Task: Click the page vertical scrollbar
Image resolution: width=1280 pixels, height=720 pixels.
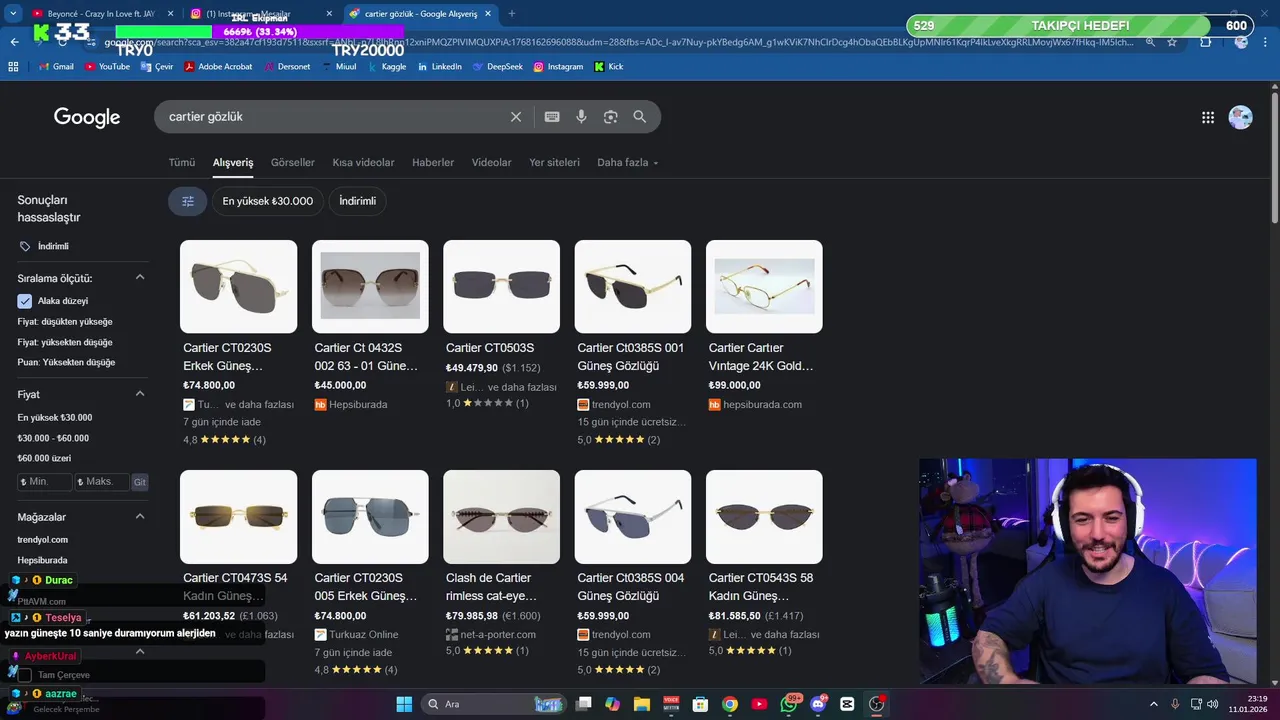Action: pos(1274,160)
